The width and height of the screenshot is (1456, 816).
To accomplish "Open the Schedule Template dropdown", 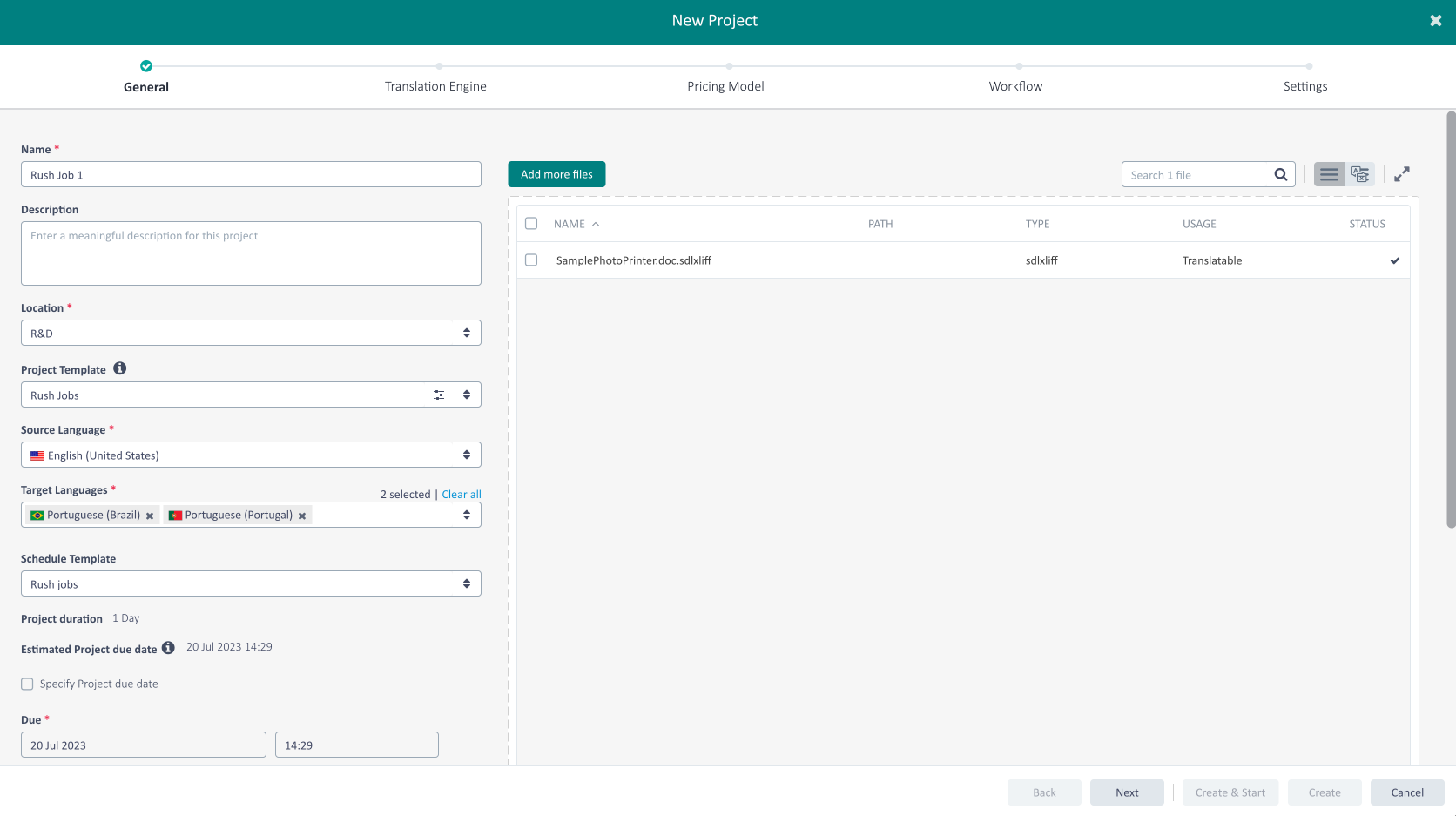I will coord(251,584).
